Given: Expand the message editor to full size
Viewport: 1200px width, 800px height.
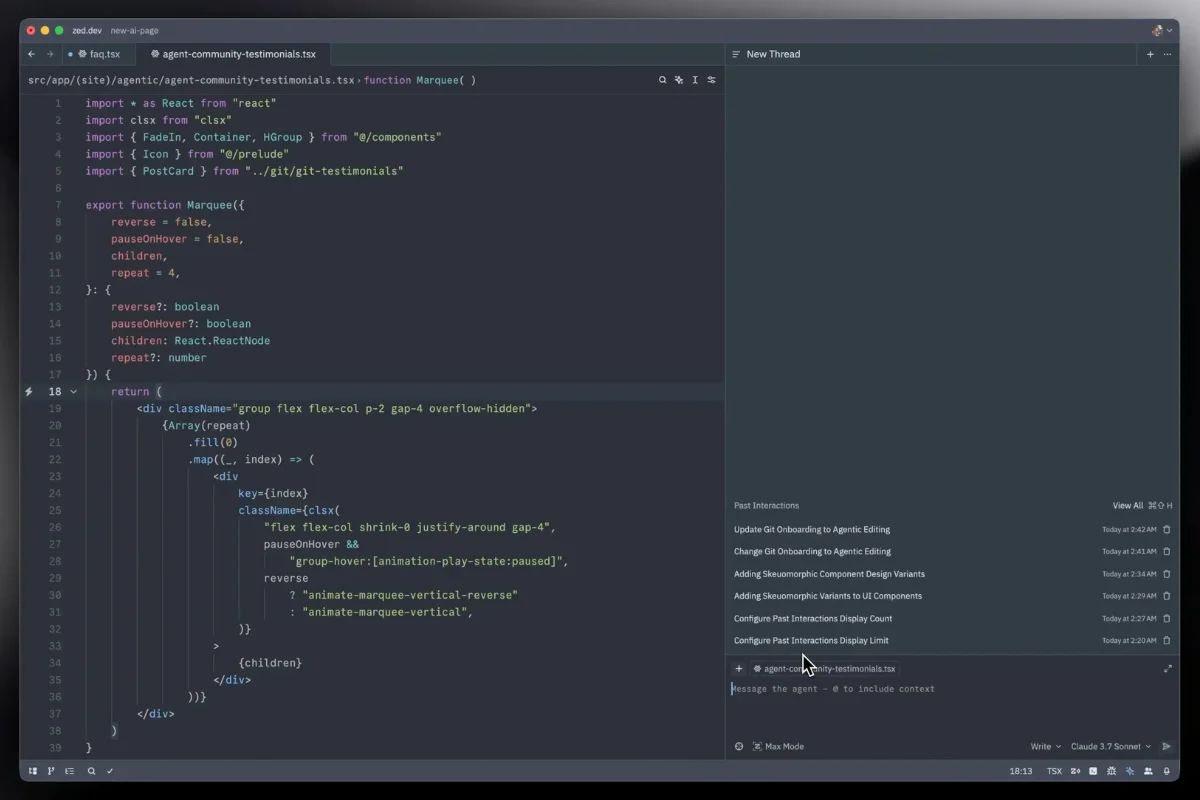Looking at the screenshot, I should click(1167, 669).
